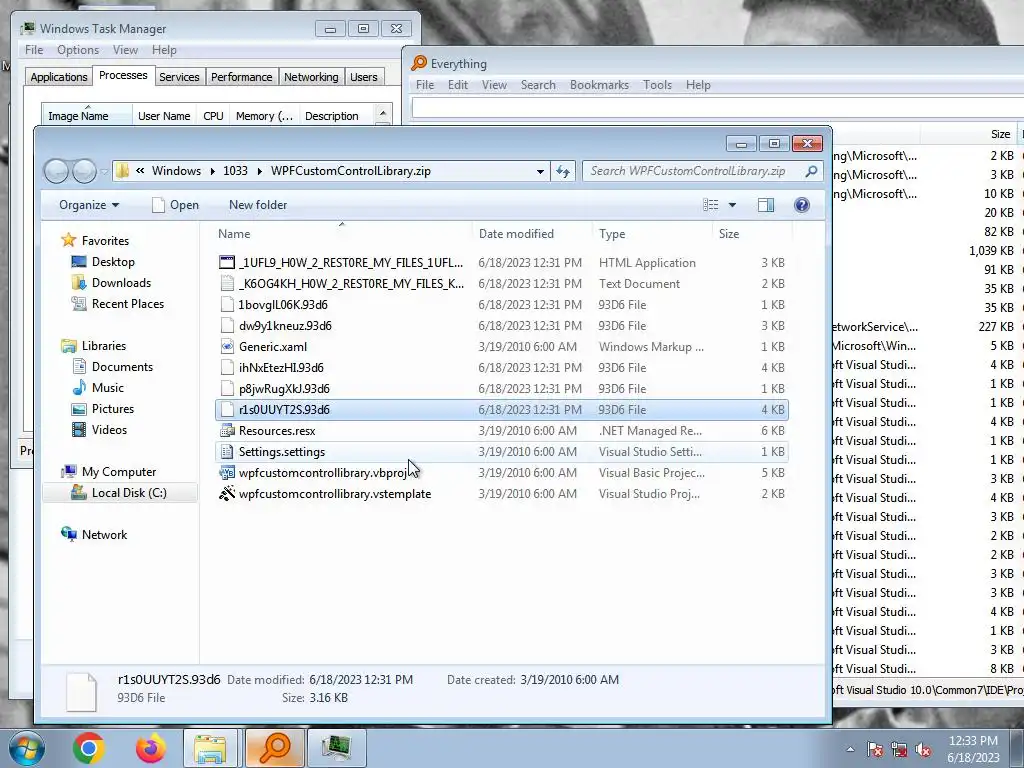Viewport: 1024px width, 768px height.
Task: Click the Generic.xaml file icon
Action: (227, 347)
